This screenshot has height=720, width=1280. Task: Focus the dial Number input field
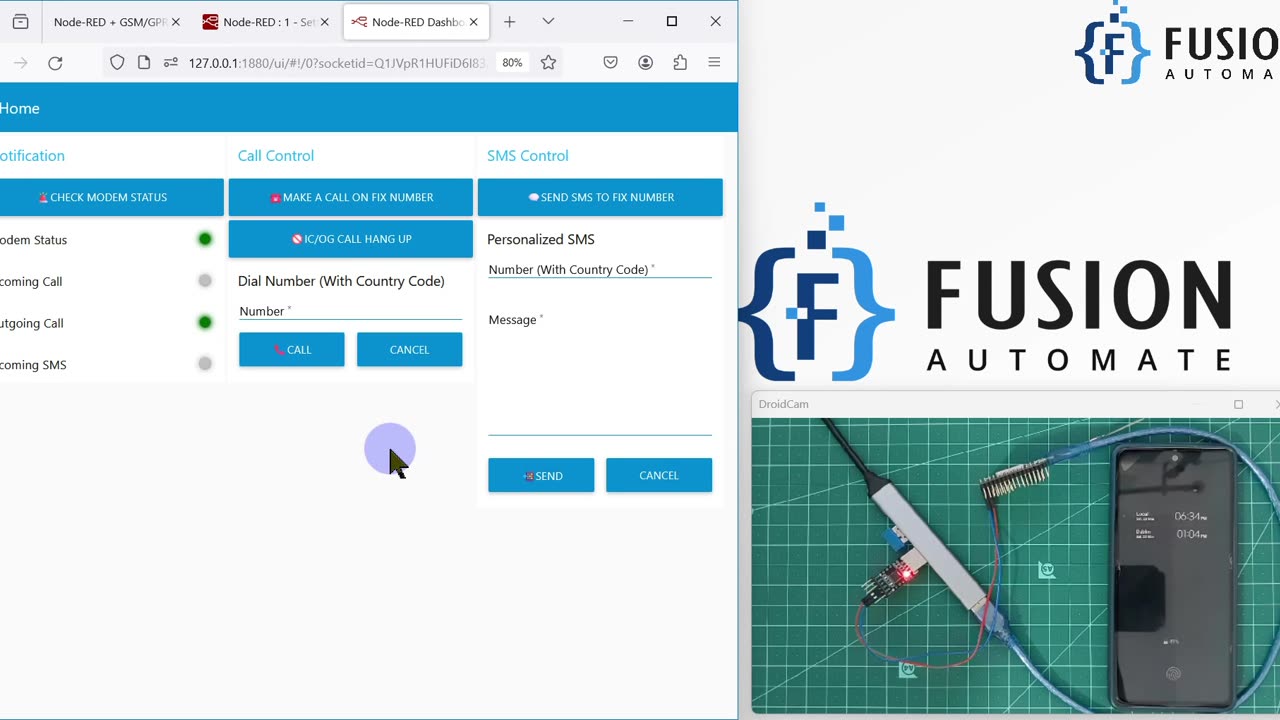tap(351, 311)
